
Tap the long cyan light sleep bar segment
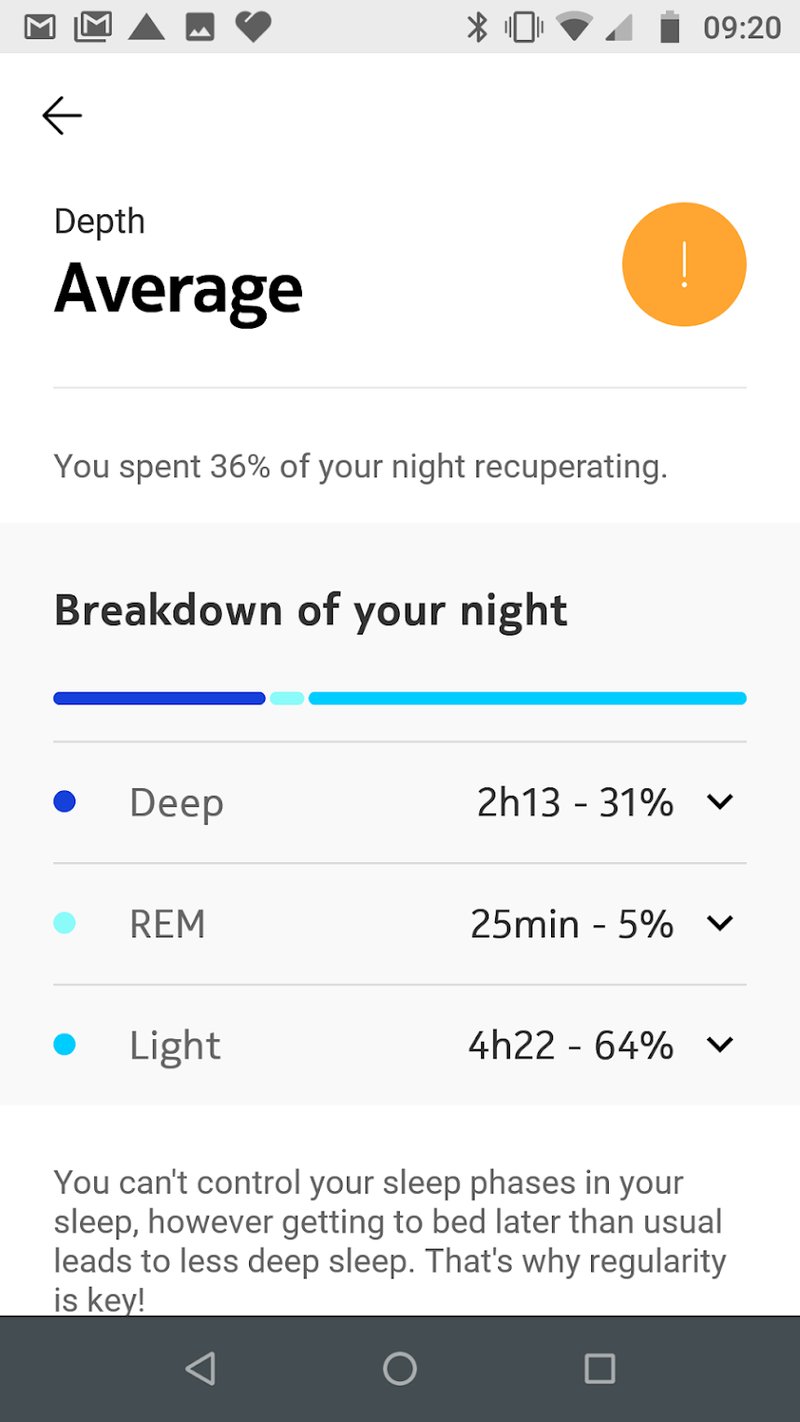tap(527, 698)
